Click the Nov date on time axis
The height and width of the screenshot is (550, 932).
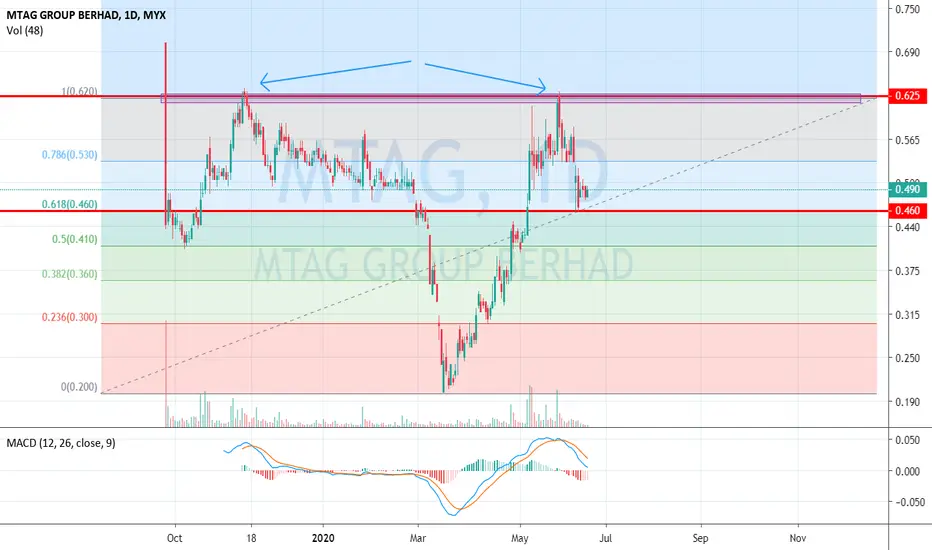pyautogui.click(x=798, y=538)
